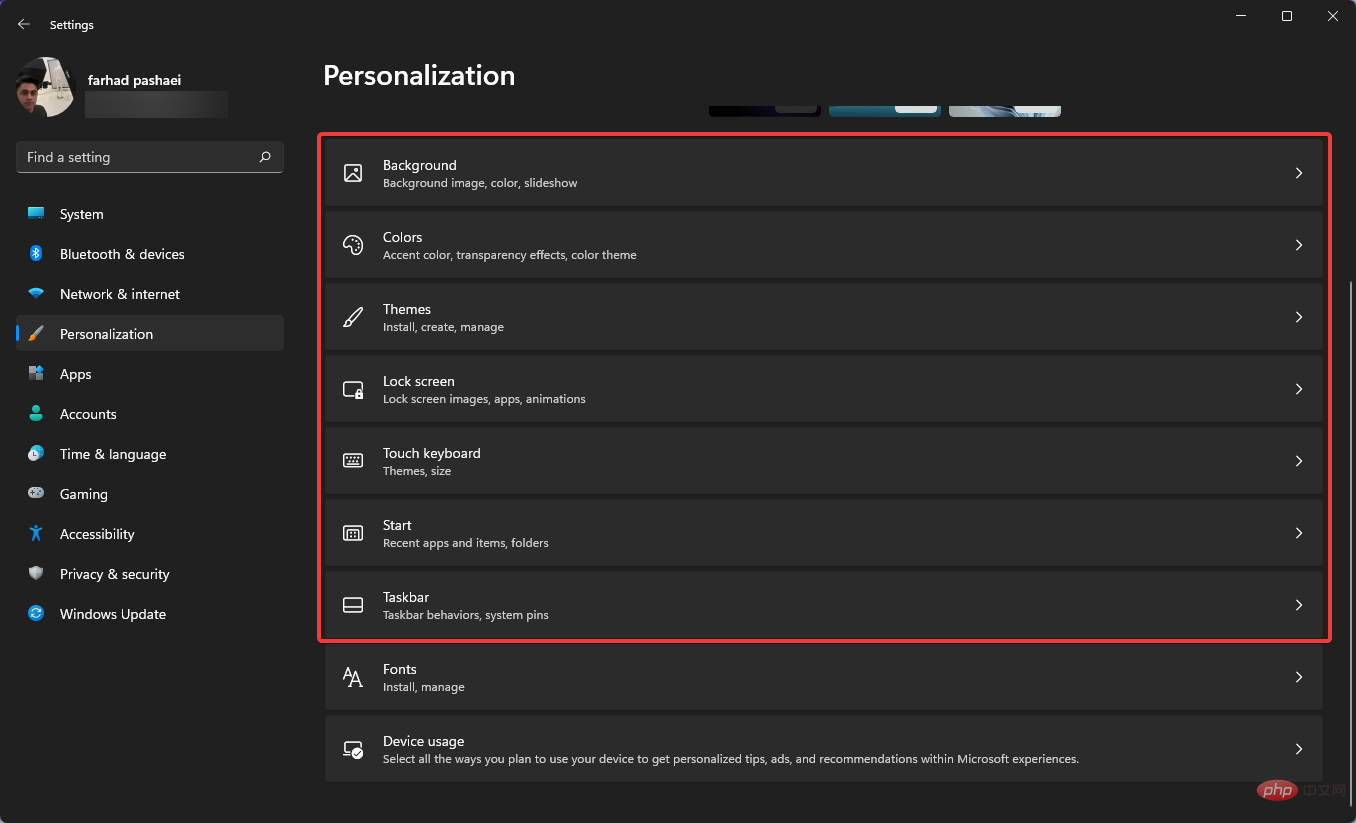Click the Gaming controller icon
The image size is (1356, 823).
36,494
